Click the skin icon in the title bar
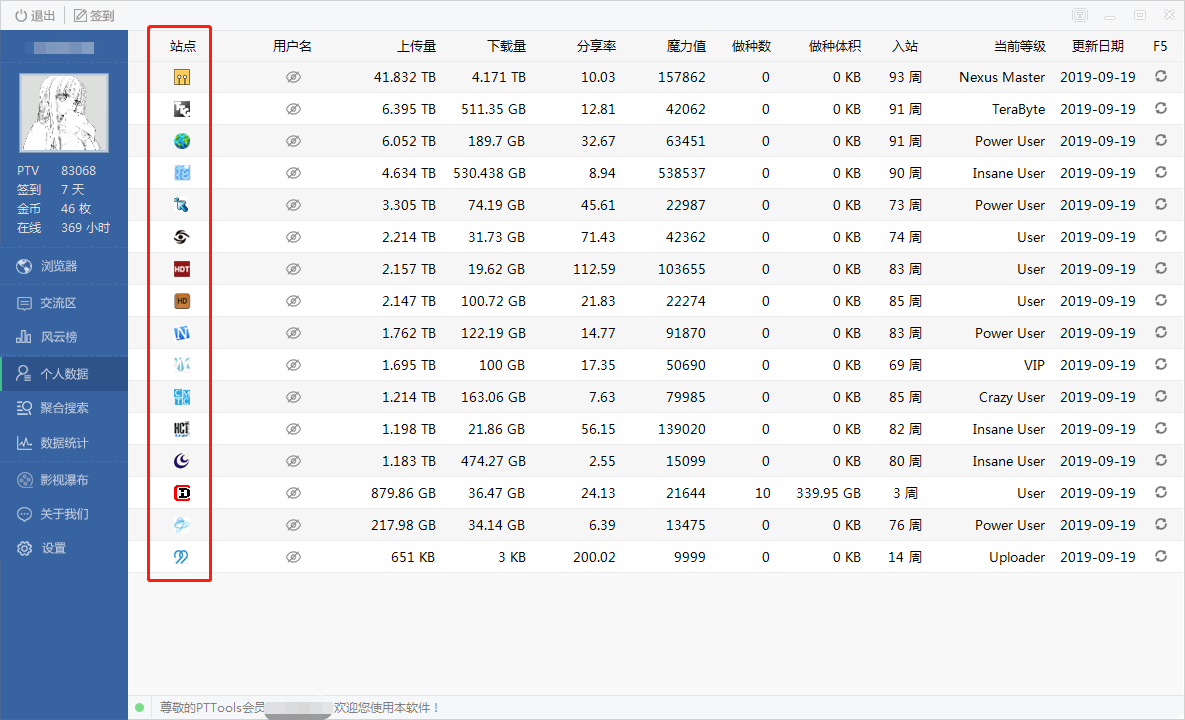This screenshot has height=720, width=1185. [1080, 15]
